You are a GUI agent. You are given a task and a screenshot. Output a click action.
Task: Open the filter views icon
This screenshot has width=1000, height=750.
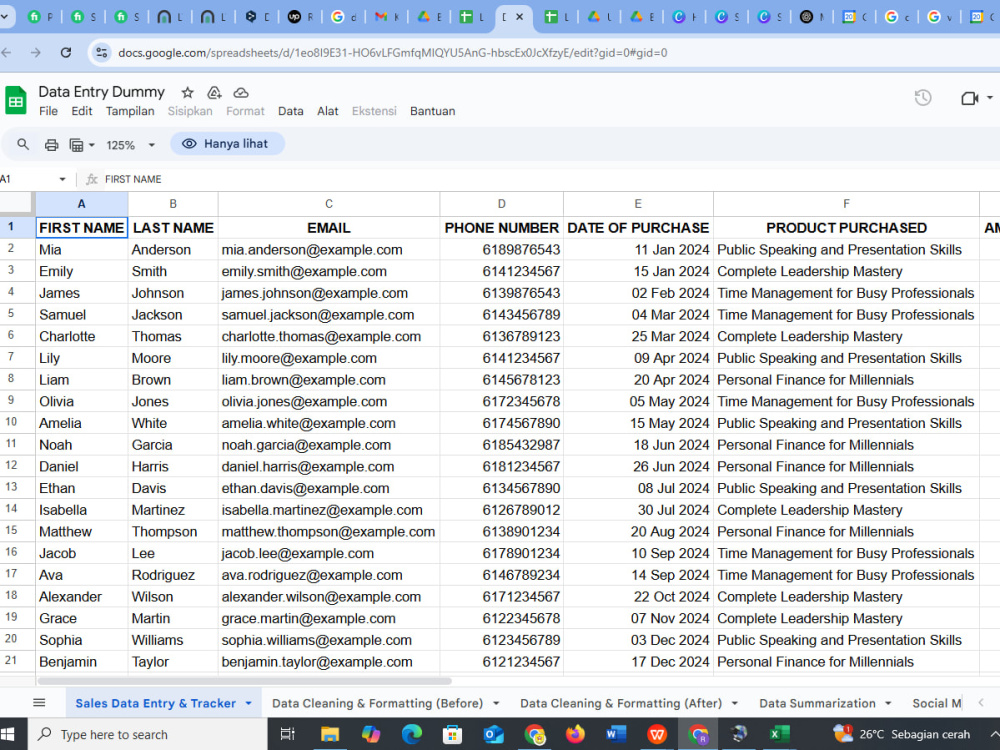(76, 145)
